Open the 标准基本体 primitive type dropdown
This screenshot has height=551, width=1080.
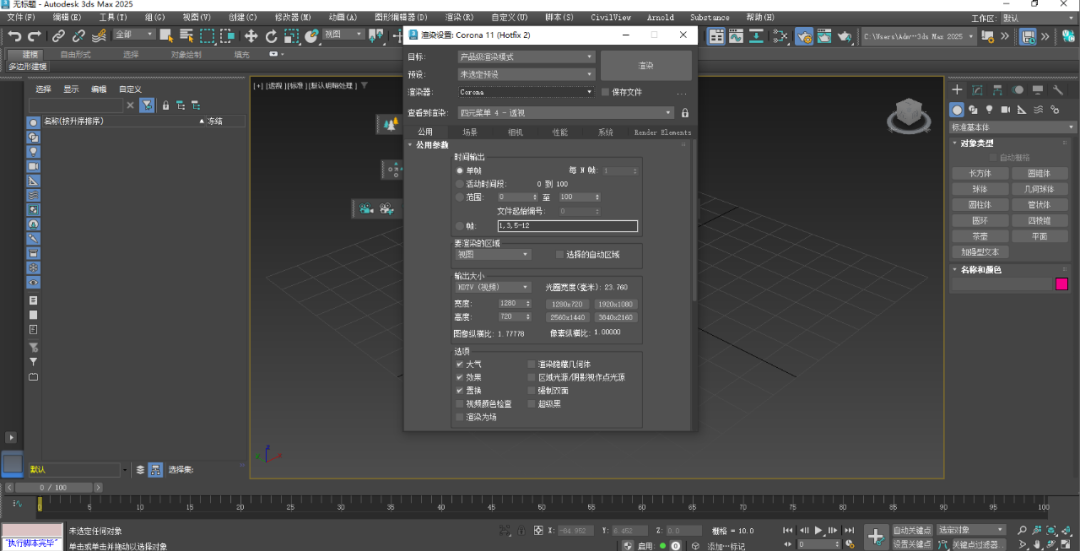point(1013,127)
